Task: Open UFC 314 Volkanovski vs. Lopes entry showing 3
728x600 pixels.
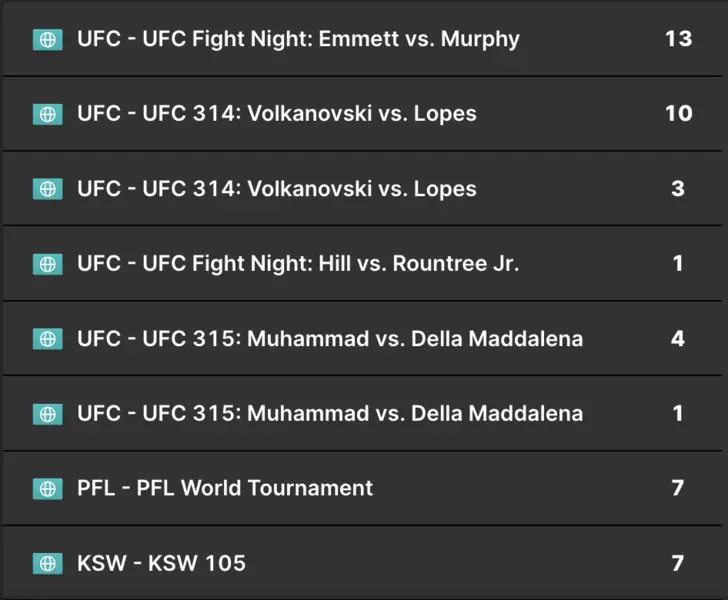Action: (277, 189)
